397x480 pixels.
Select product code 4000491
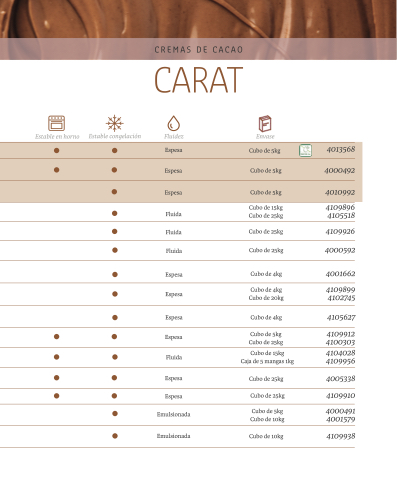340,411
